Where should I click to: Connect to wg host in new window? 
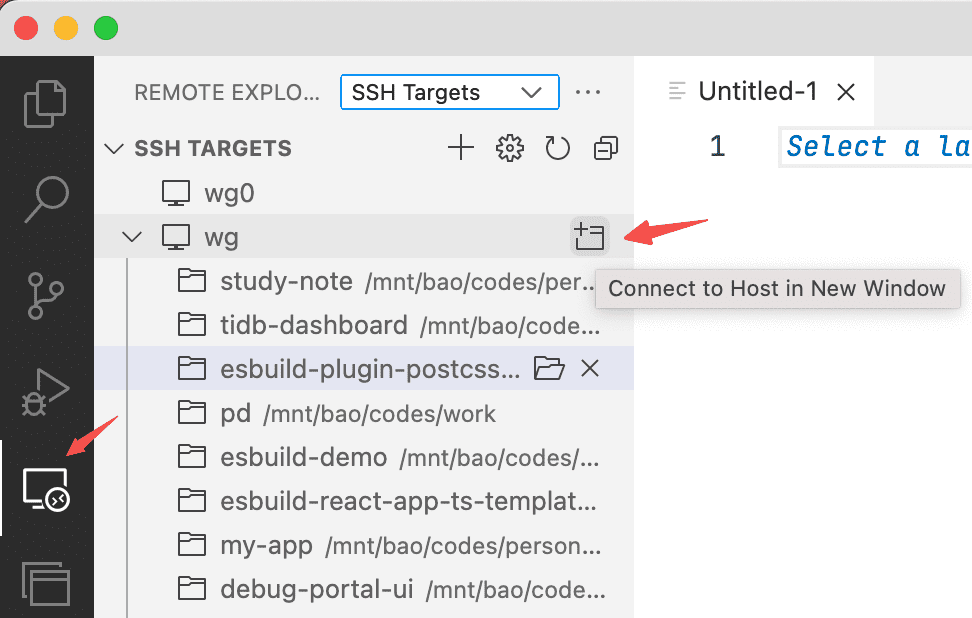(x=589, y=237)
